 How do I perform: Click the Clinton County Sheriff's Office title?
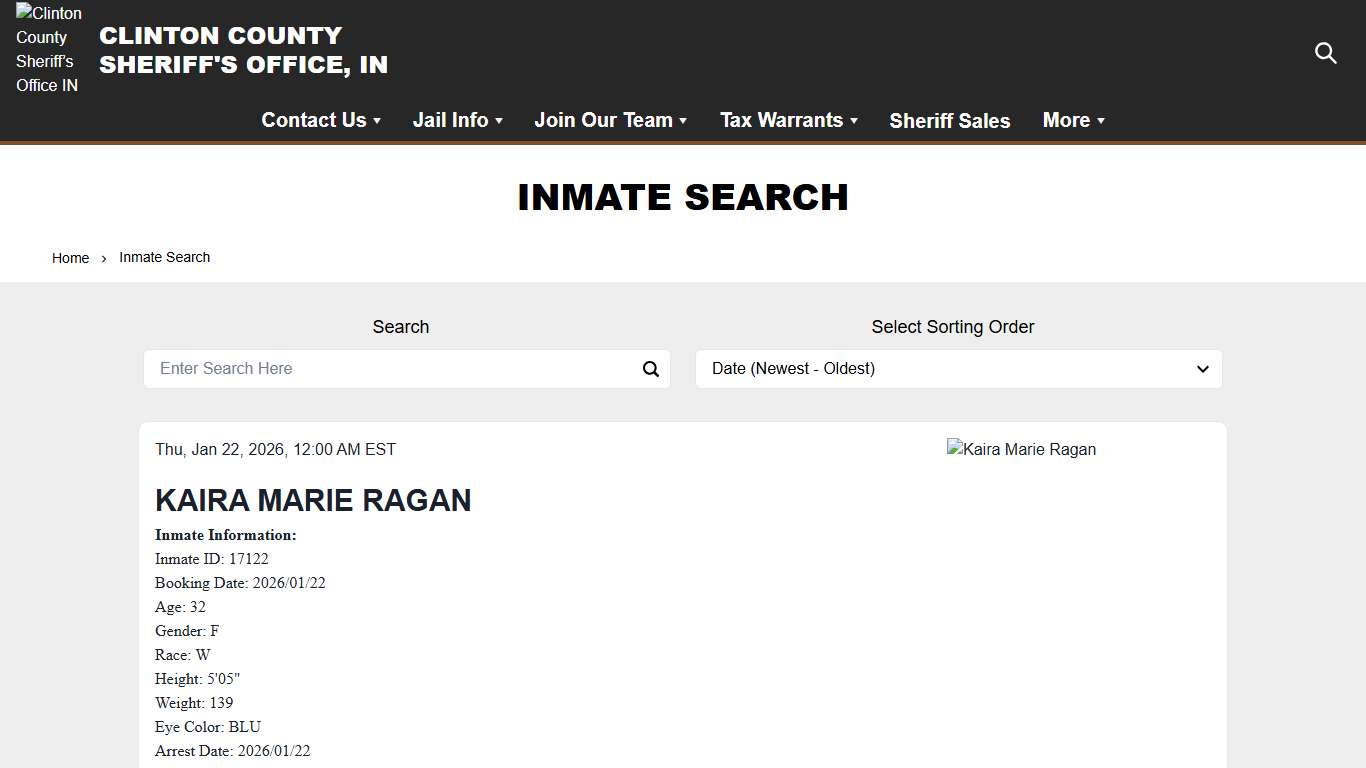tap(243, 49)
